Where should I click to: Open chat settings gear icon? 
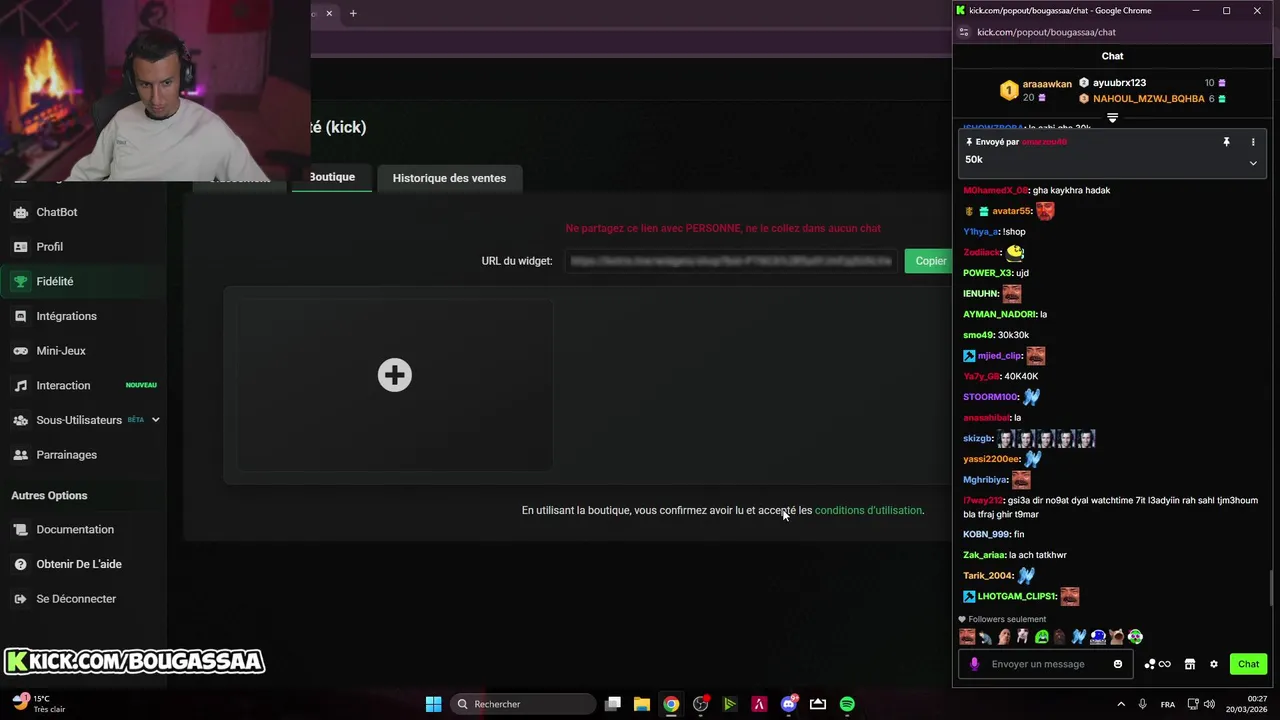(1214, 664)
